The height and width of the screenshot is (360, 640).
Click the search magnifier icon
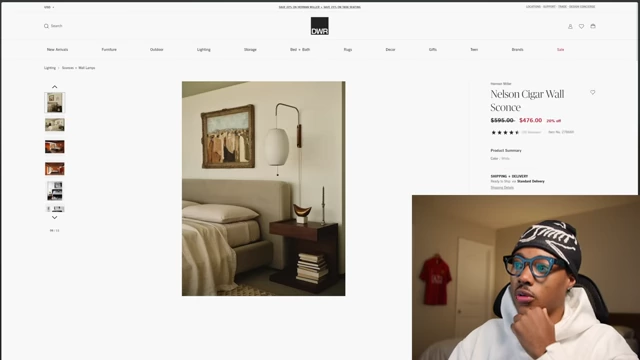[46, 26]
